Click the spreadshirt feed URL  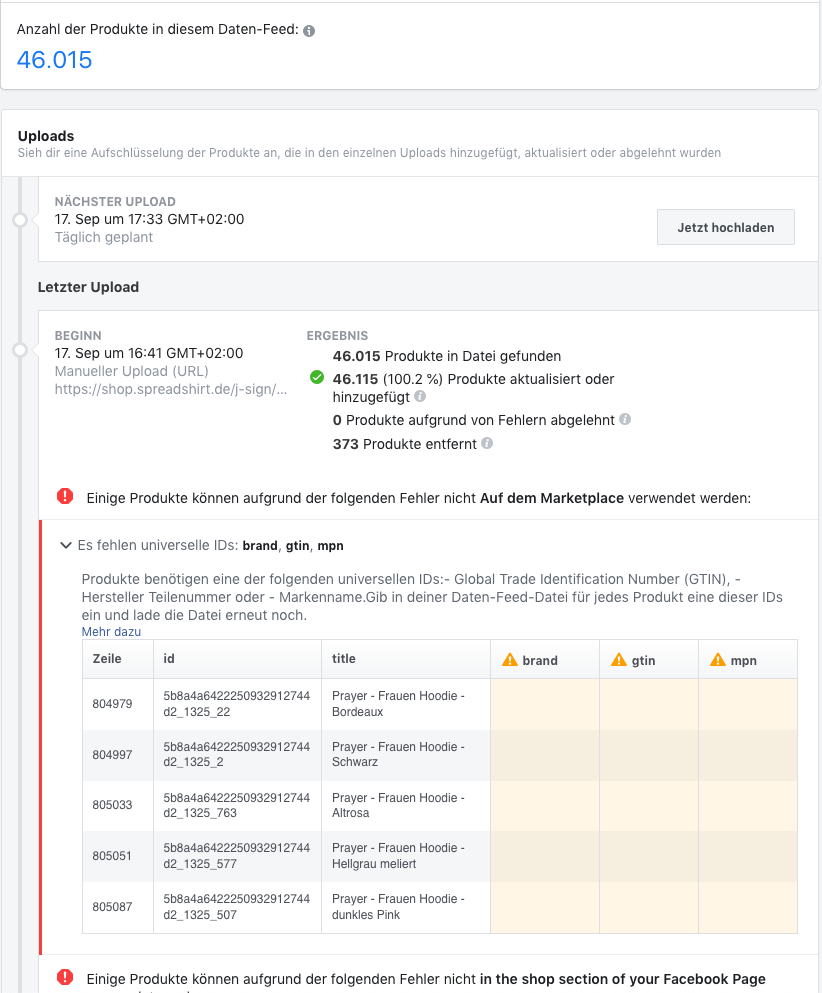tap(170, 390)
